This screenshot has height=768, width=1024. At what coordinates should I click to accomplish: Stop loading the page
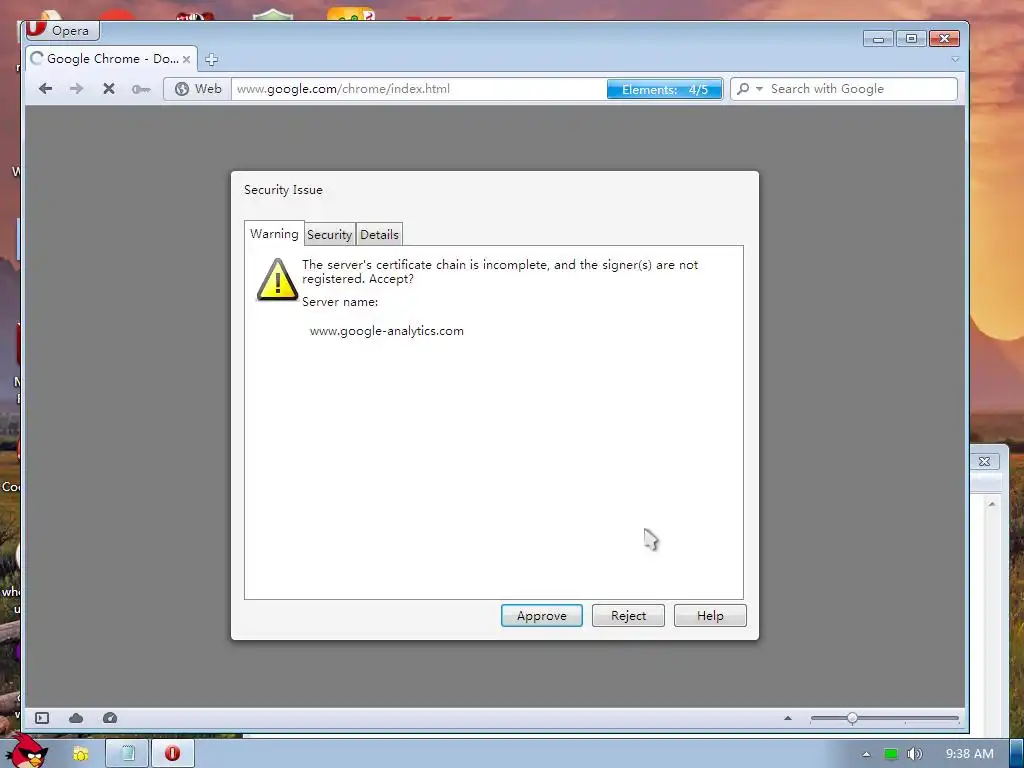pos(108,89)
